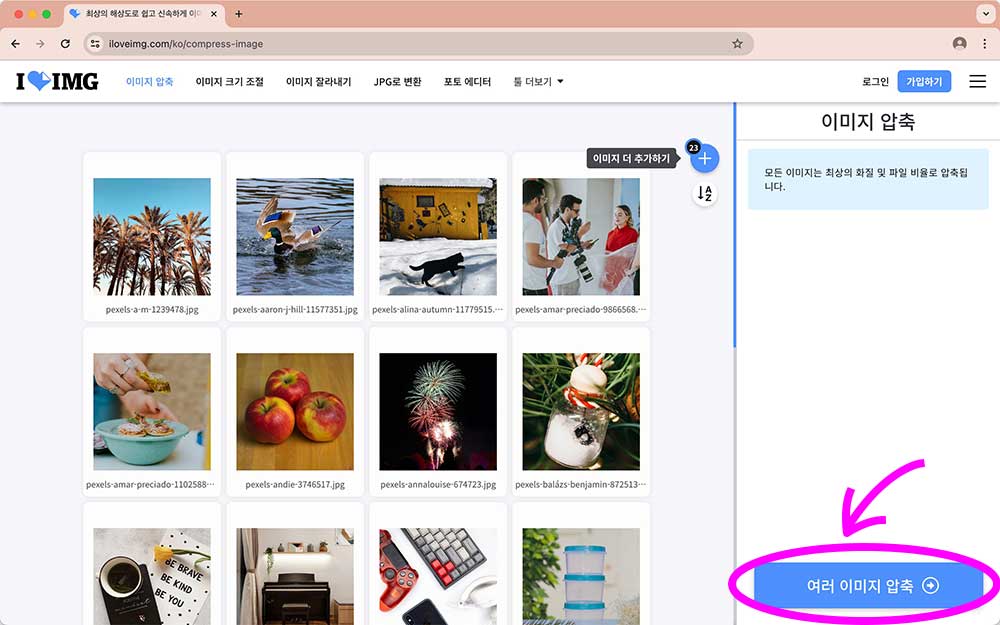Screen dimensions: 1000x625
Task: Open 이미지 잘라내기 menu item
Action: [318, 82]
